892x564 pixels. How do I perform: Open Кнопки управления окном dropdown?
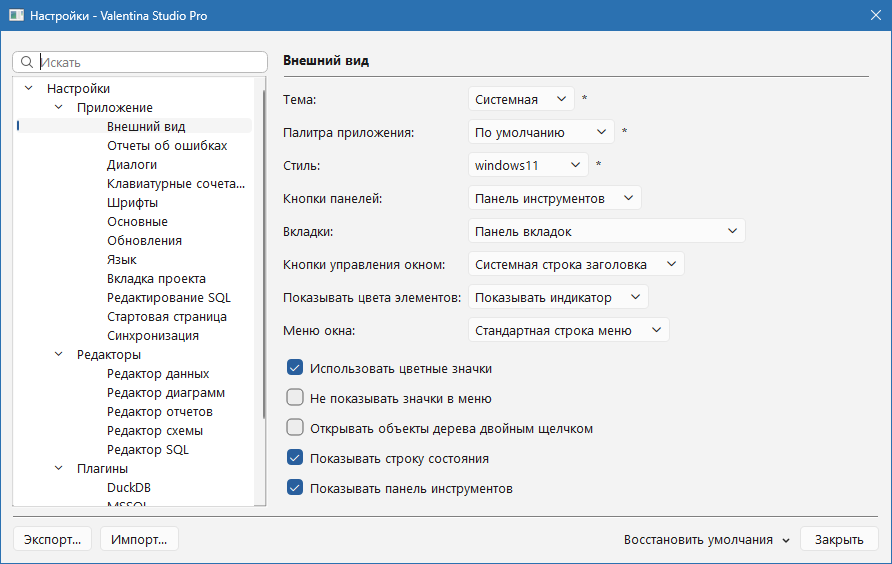[x=576, y=264]
